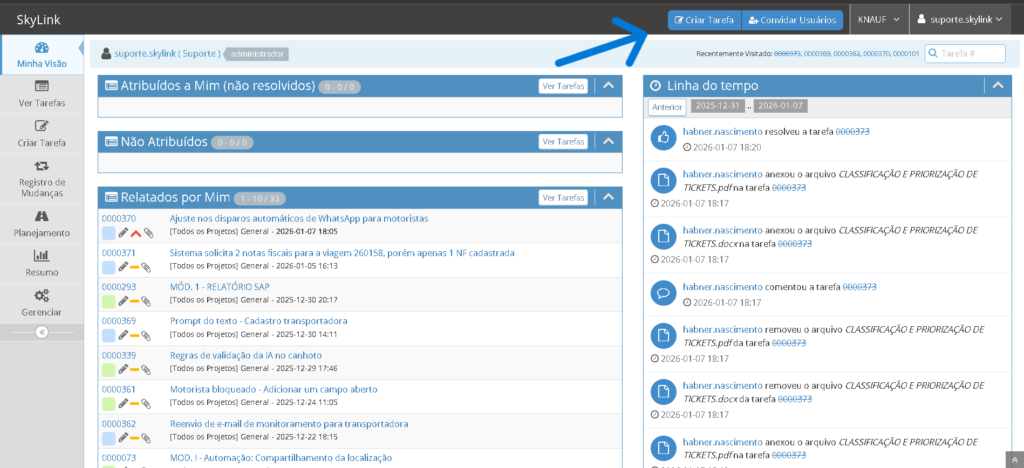Collapse the sidebar with arrow toggle
The width and height of the screenshot is (1024, 468).
[x=42, y=332]
